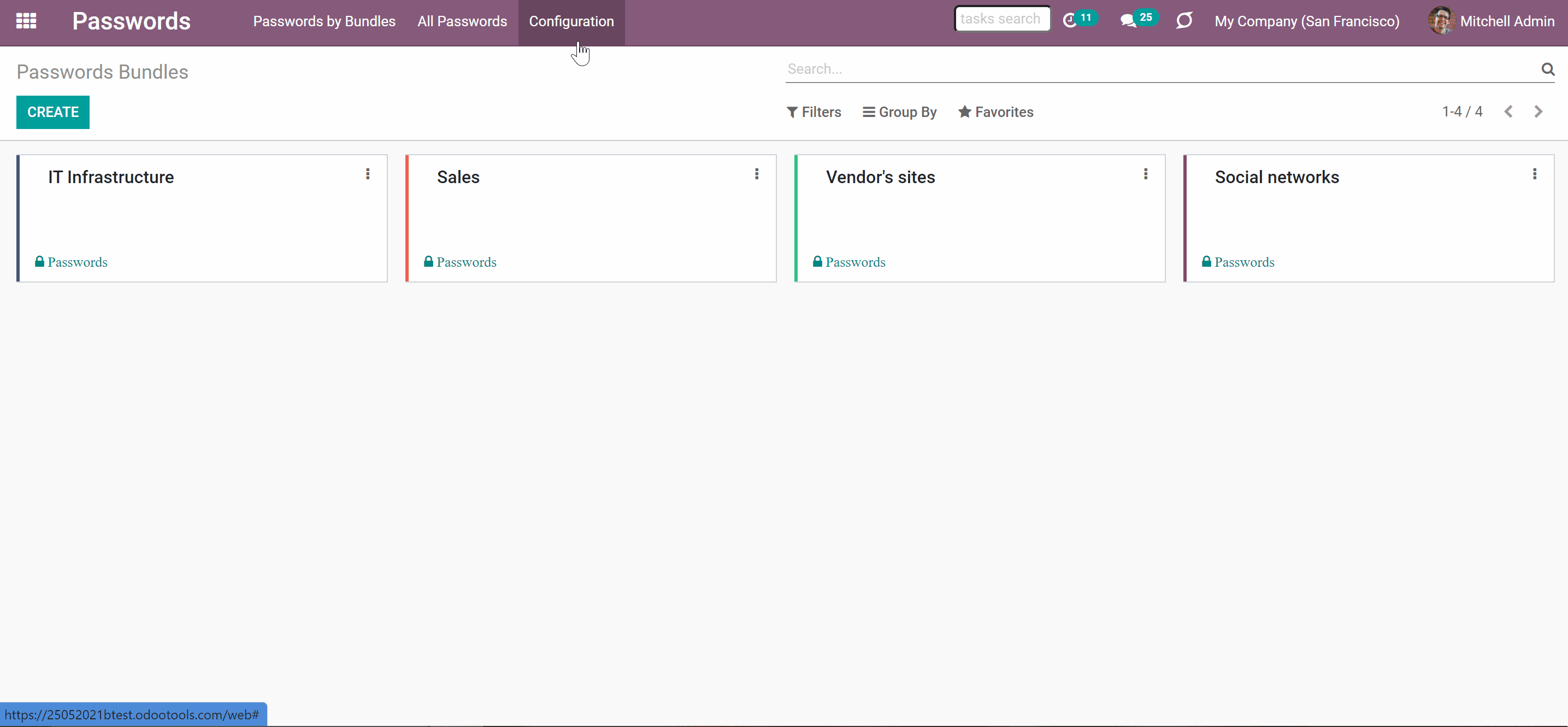Open All Passwords menu
Viewport: 1568px width, 727px height.
coord(462,21)
